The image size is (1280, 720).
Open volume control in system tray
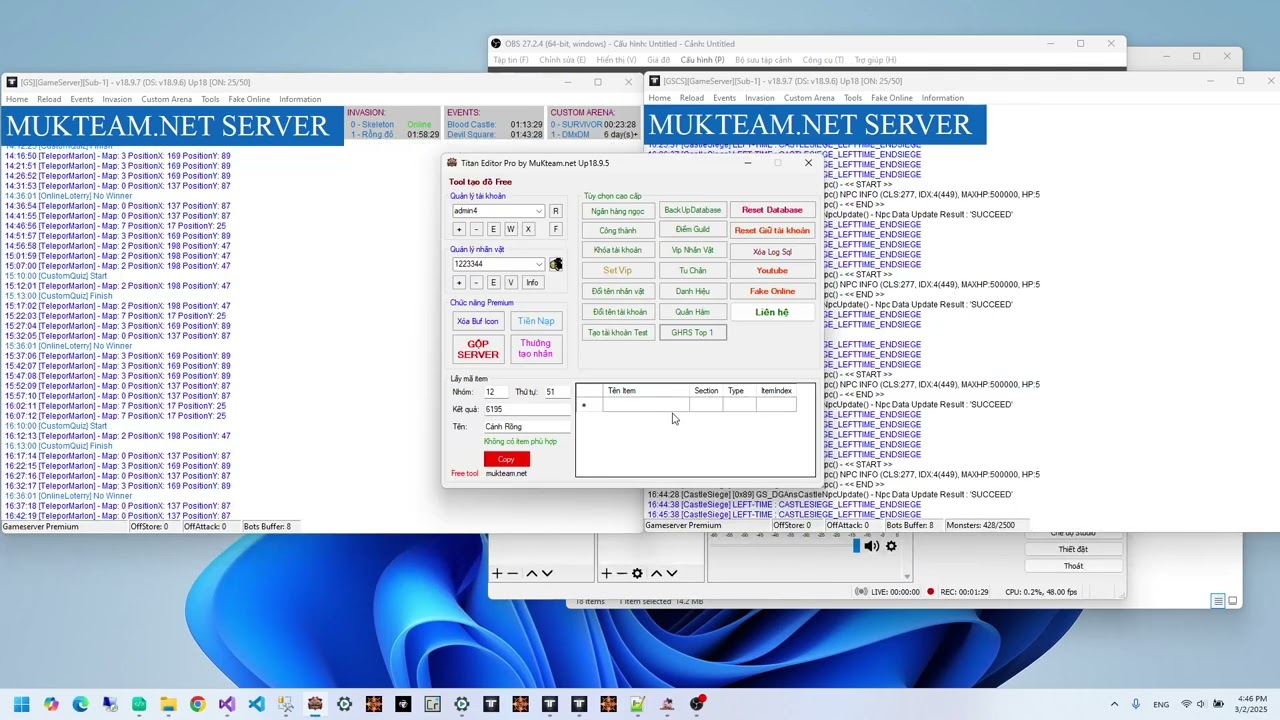[1201, 704]
